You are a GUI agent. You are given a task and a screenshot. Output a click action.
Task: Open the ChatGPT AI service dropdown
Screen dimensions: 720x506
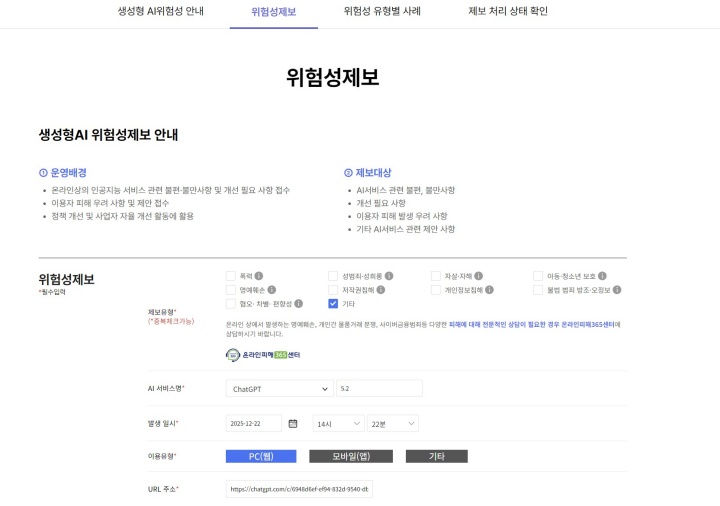280,388
